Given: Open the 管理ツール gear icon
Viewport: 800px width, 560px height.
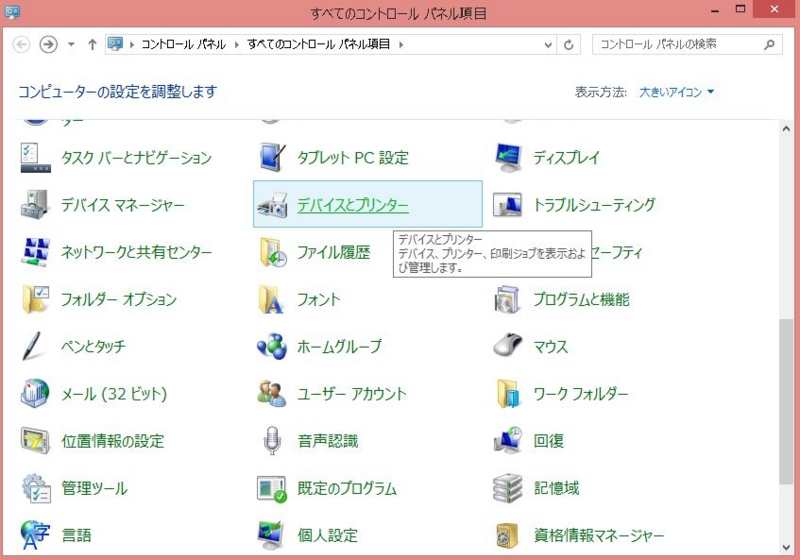Looking at the screenshot, I should [36, 488].
